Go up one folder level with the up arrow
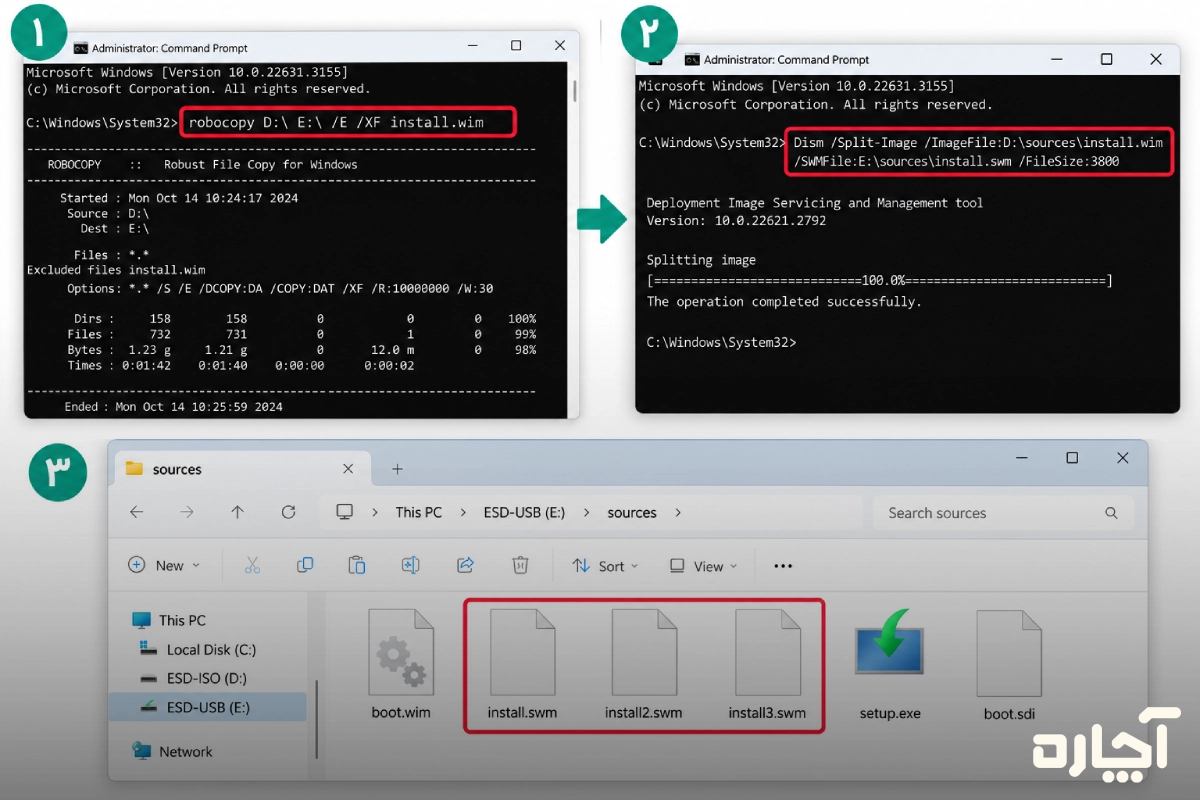 237,512
